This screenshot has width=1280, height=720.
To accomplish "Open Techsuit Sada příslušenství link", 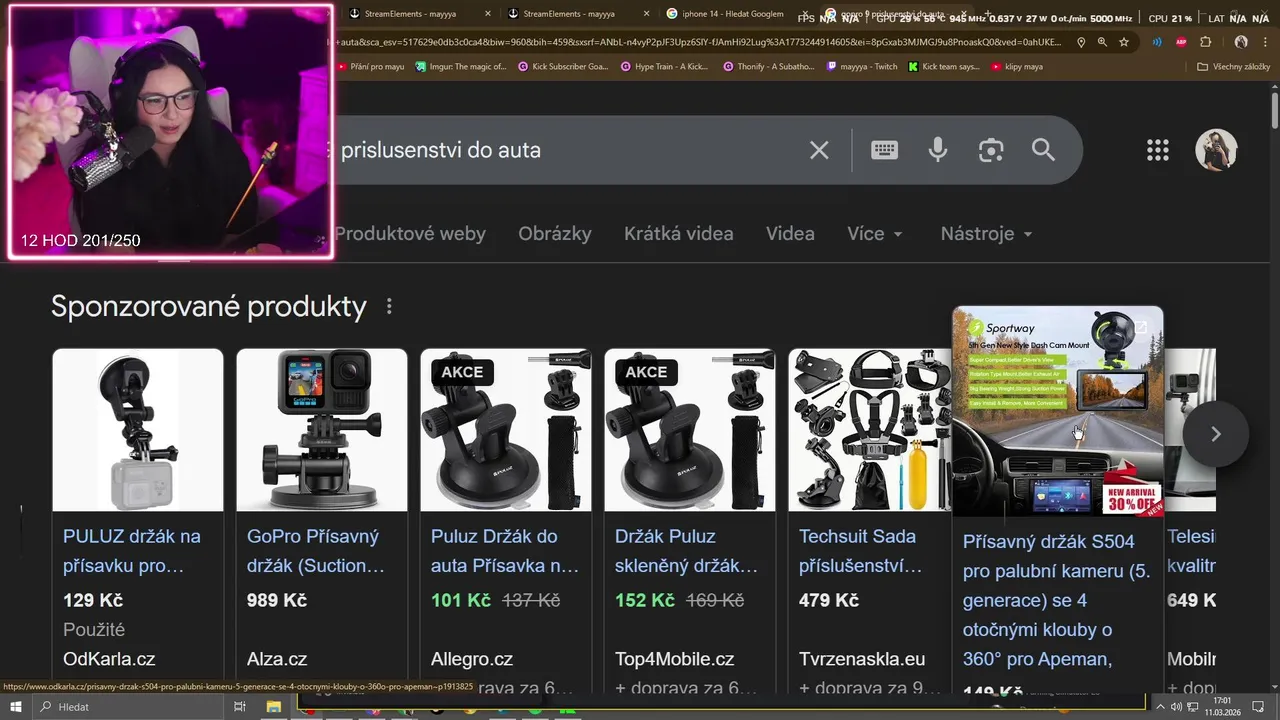I will click(861, 551).
